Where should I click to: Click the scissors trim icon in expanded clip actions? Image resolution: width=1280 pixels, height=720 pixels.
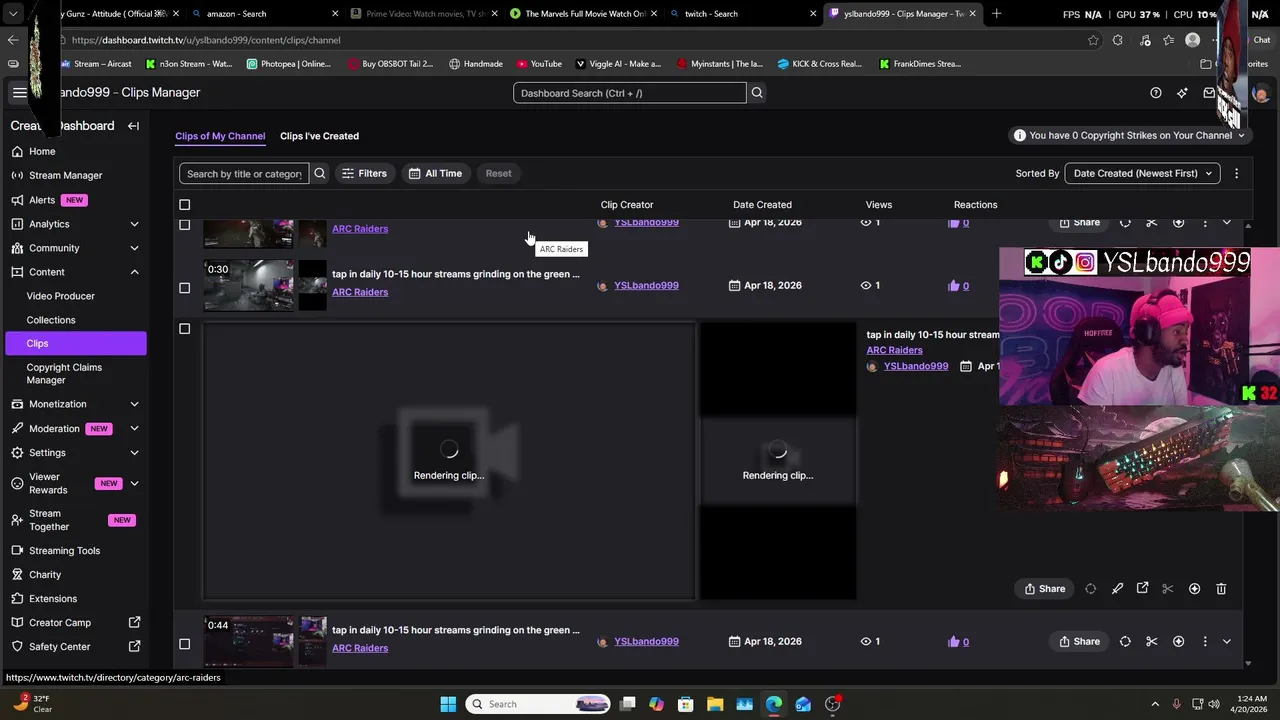[x=1167, y=589]
